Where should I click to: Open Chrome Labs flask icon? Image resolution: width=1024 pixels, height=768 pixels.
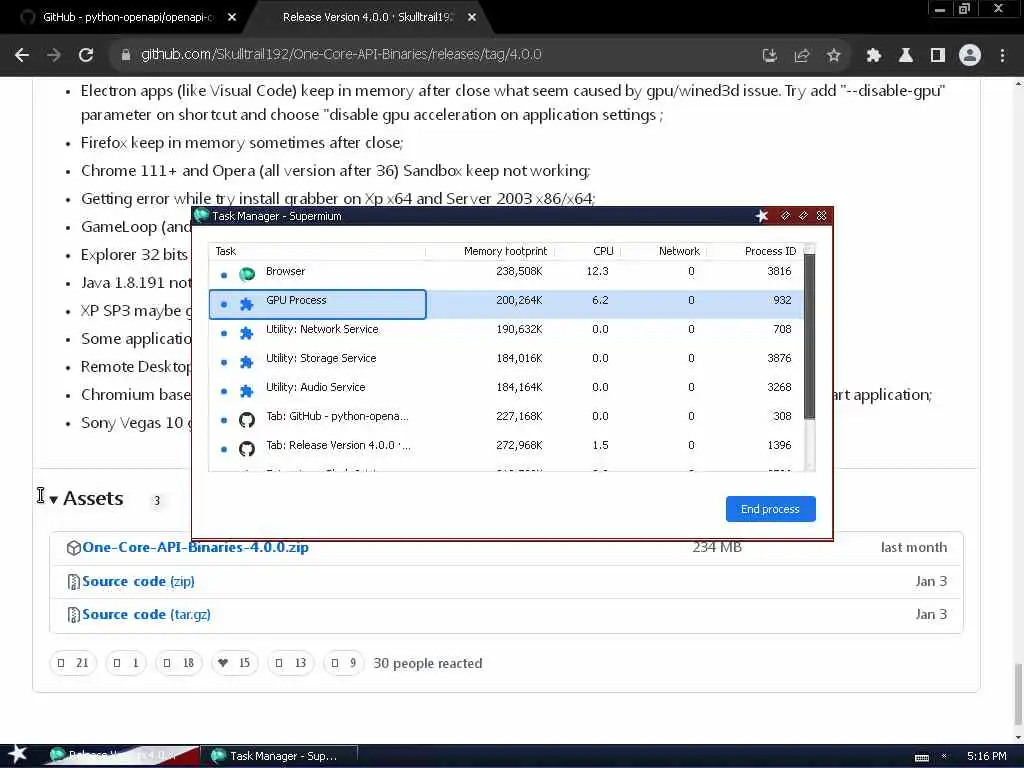pos(906,56)
